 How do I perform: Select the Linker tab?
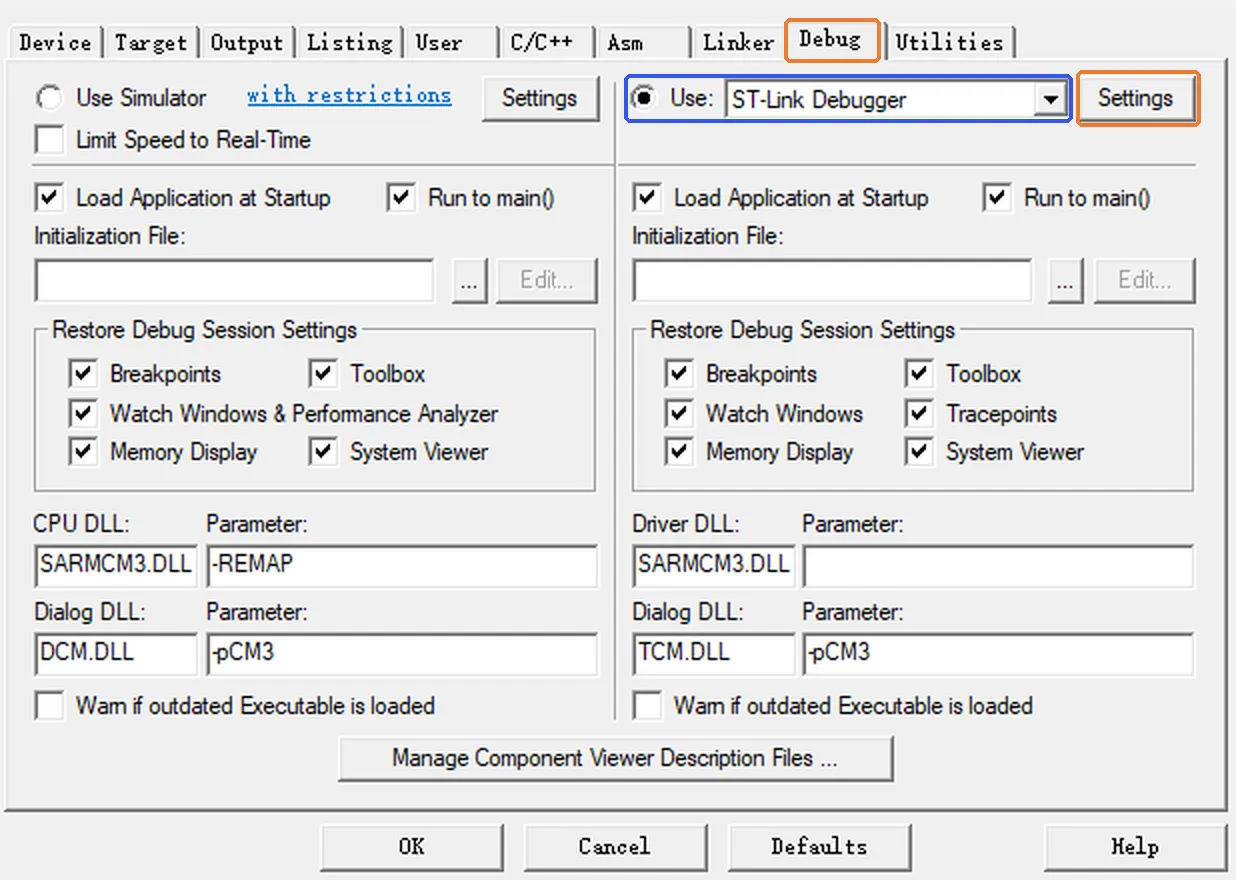coord(738,43)
